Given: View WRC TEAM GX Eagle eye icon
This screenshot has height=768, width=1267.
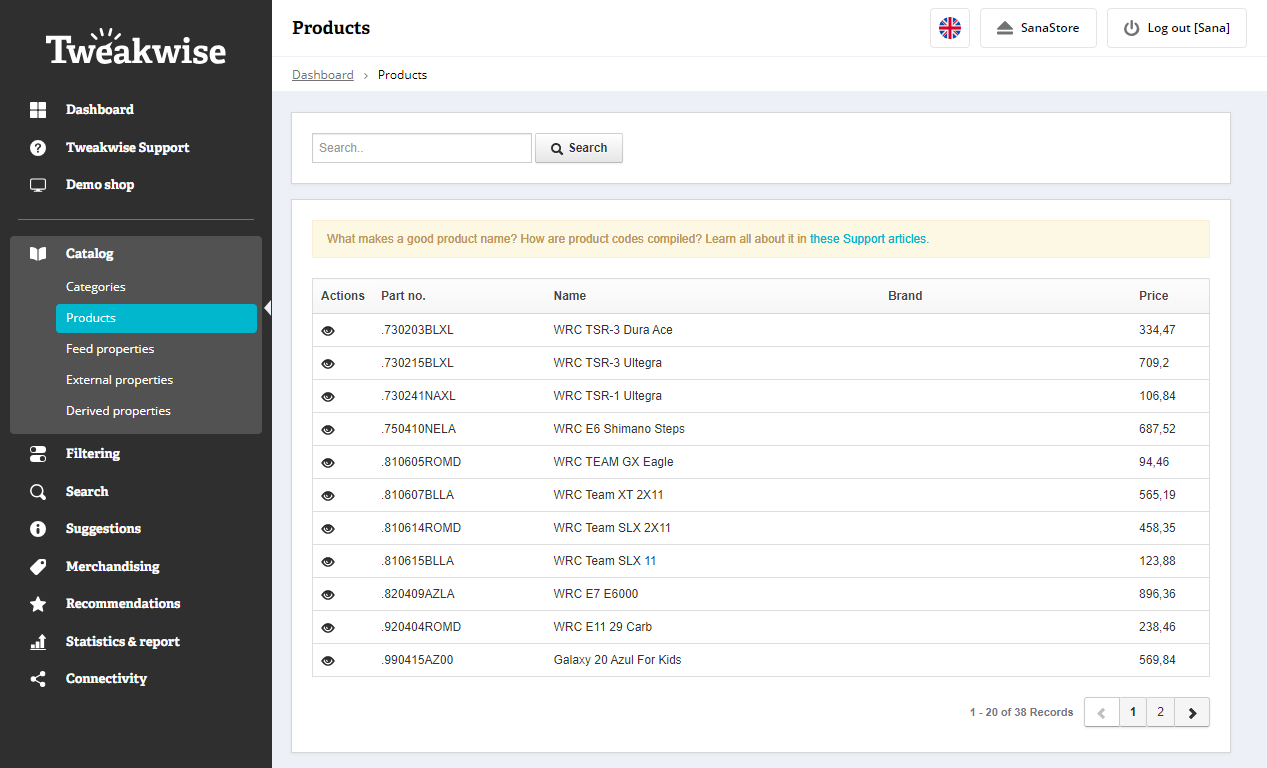Looking at the screenshot, I should click(328, 462).
